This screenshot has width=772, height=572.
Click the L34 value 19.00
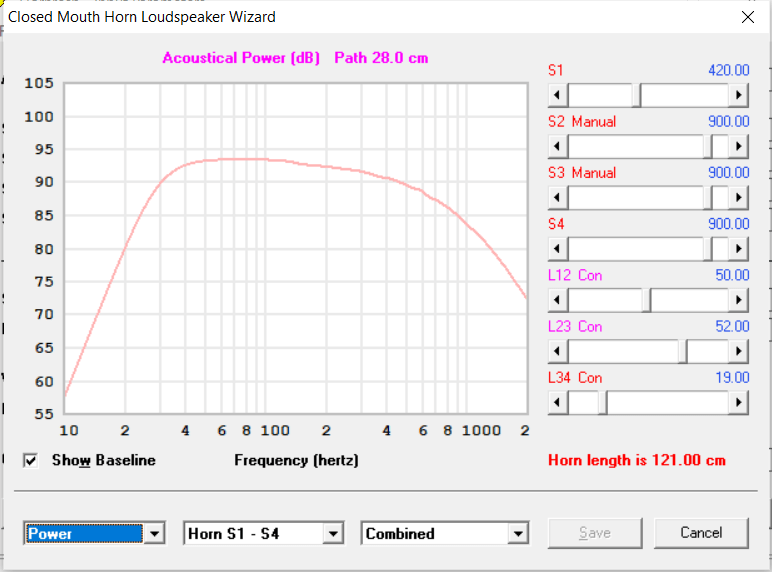732,378
